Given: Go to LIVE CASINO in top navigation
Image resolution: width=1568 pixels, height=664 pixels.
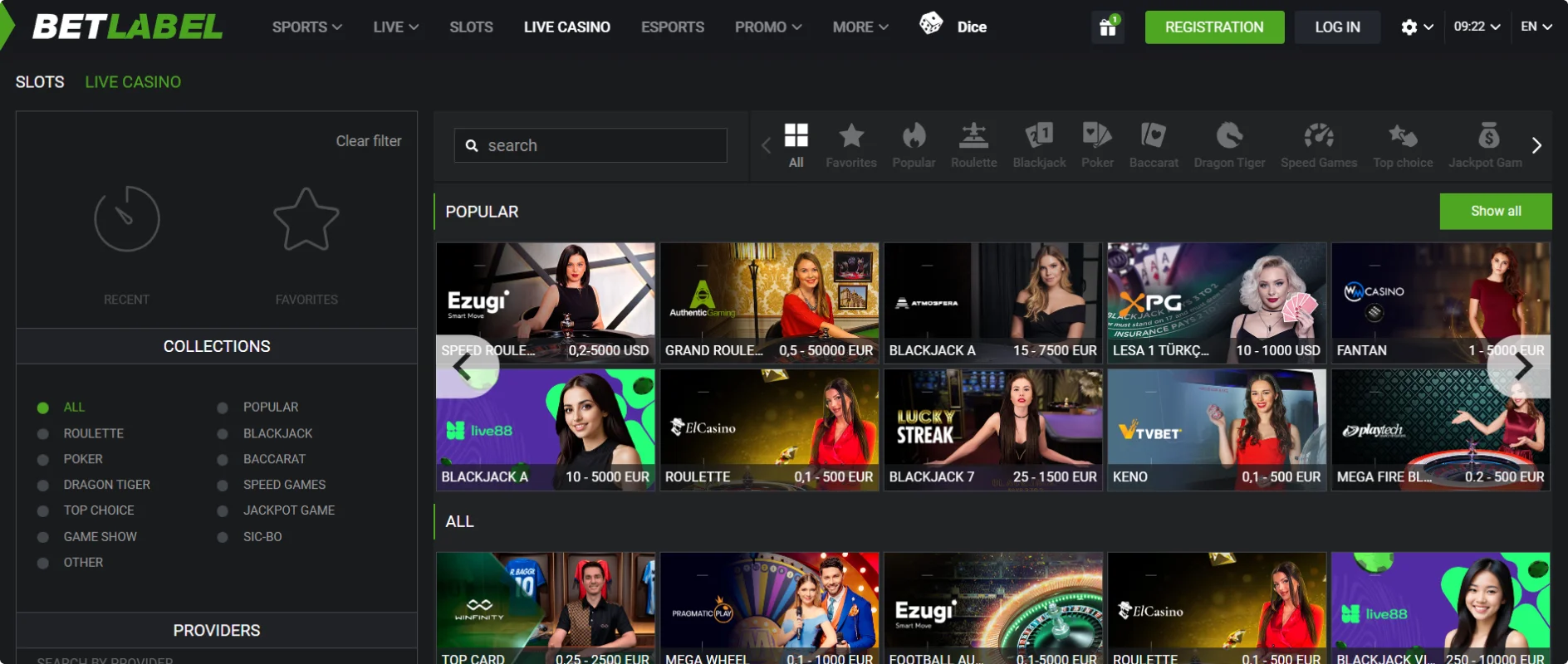Looking at the screenshot, I should (x=567, y=27).
